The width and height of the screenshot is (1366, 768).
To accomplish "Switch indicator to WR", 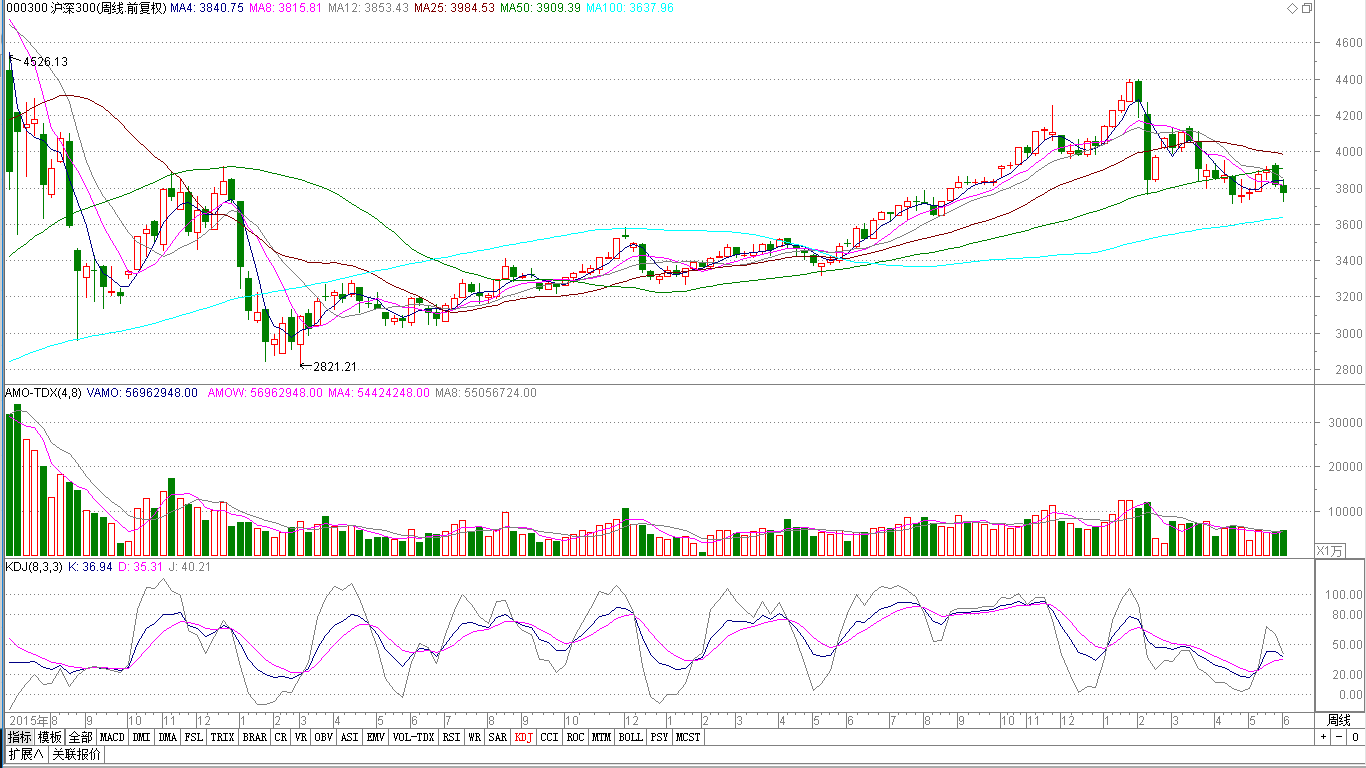I will (474, 737).
